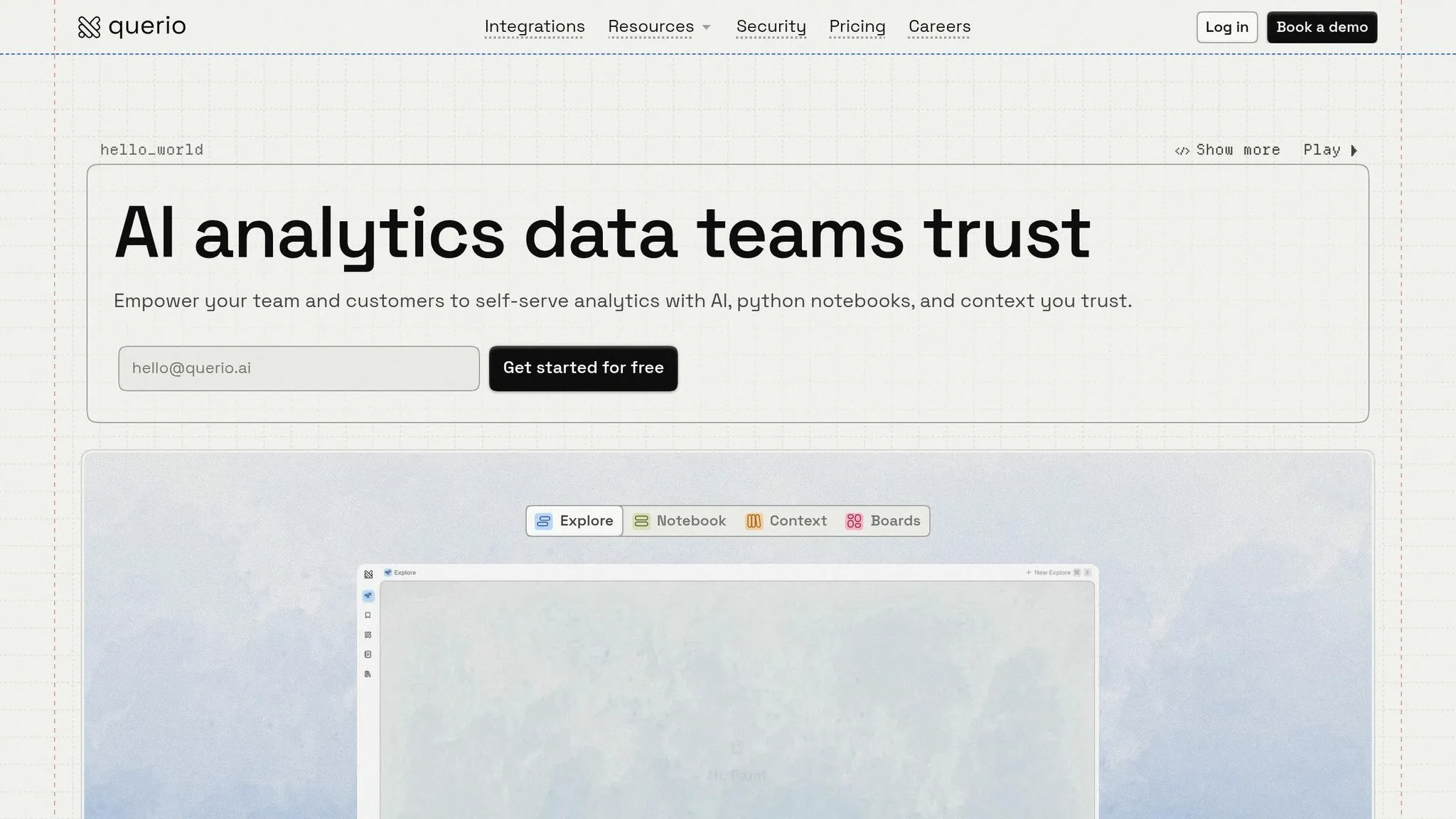Image resolution: width=1456 pixels, height=819 pixels.
Task: Select the Boards tab
Action: (883, 521)
